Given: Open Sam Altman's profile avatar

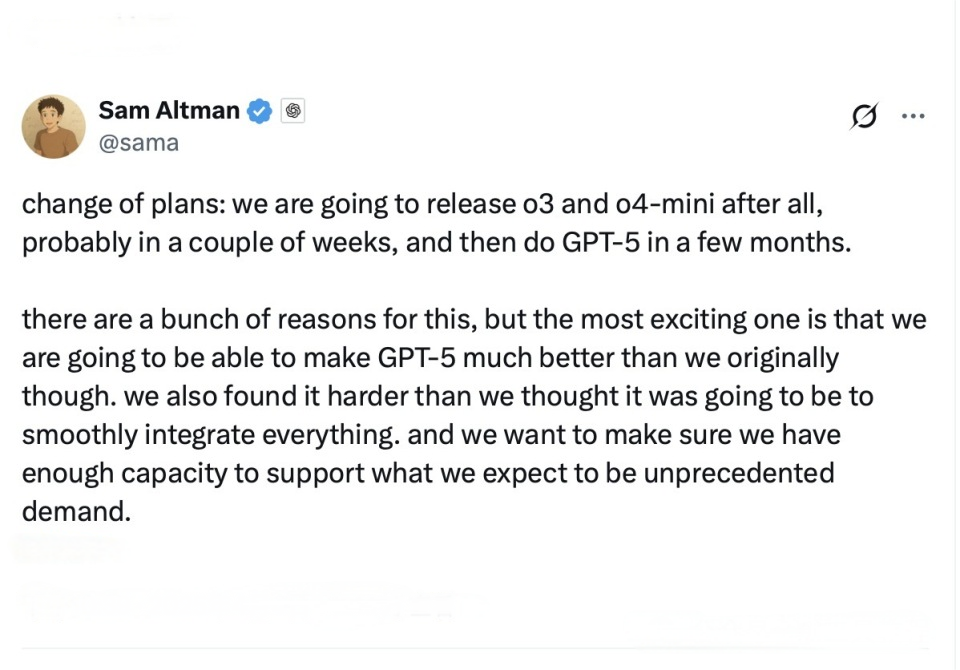Looking at the screenshot, I should pos(54,127).
